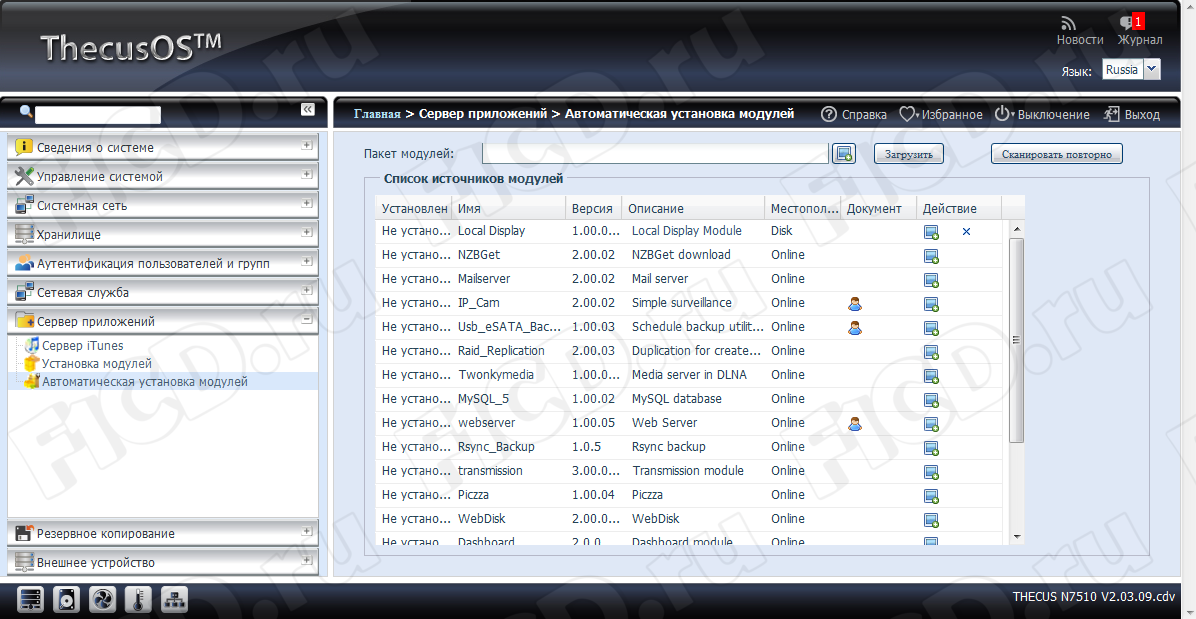Click the Сканировать повторно button
Image resolution: width=1196 pixels, height=619 pixels.
[1057, 154]
